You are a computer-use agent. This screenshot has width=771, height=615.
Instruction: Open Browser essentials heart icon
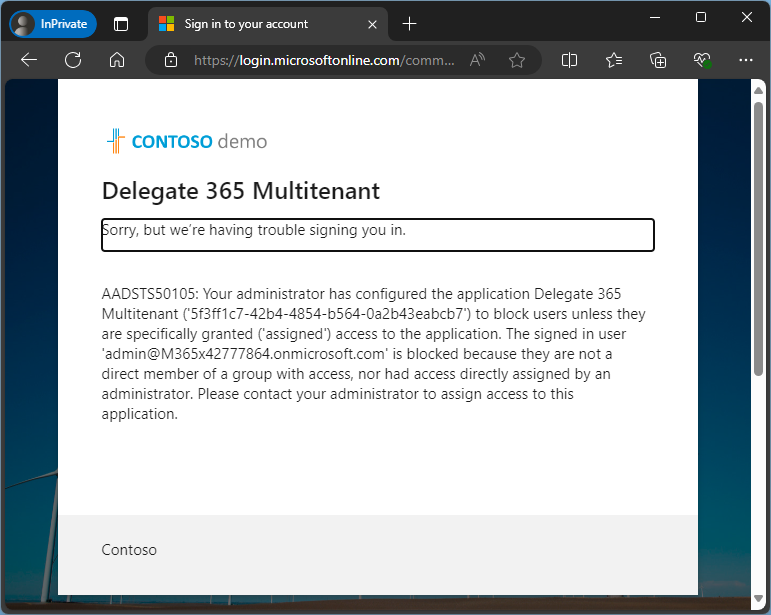[702, 60]
